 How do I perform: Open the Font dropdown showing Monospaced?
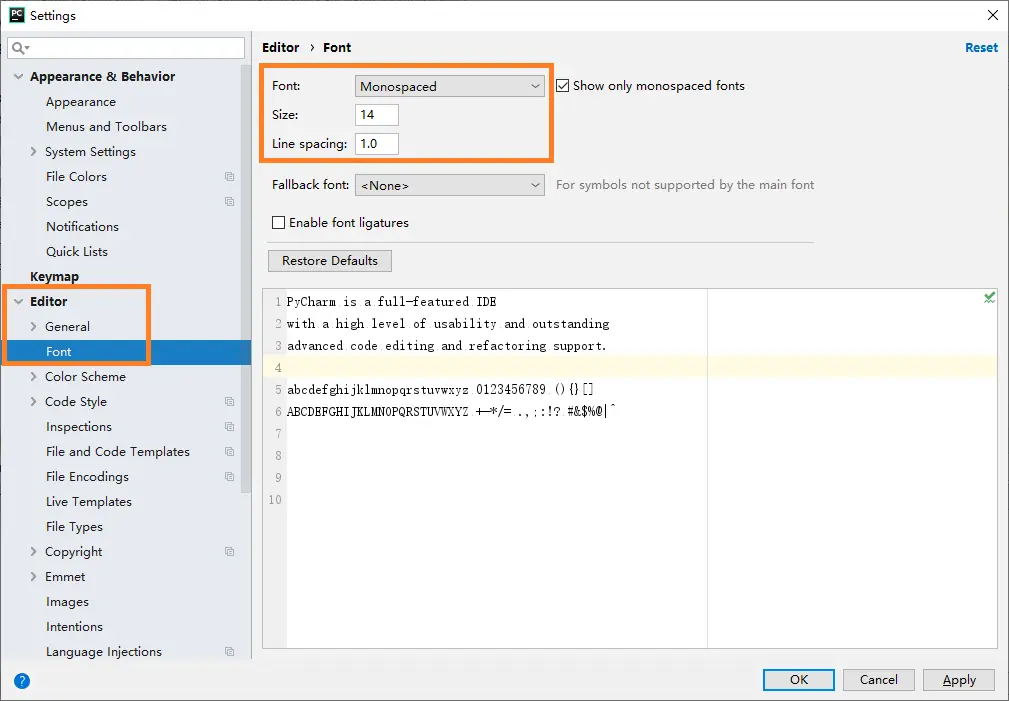coord(449,86)
